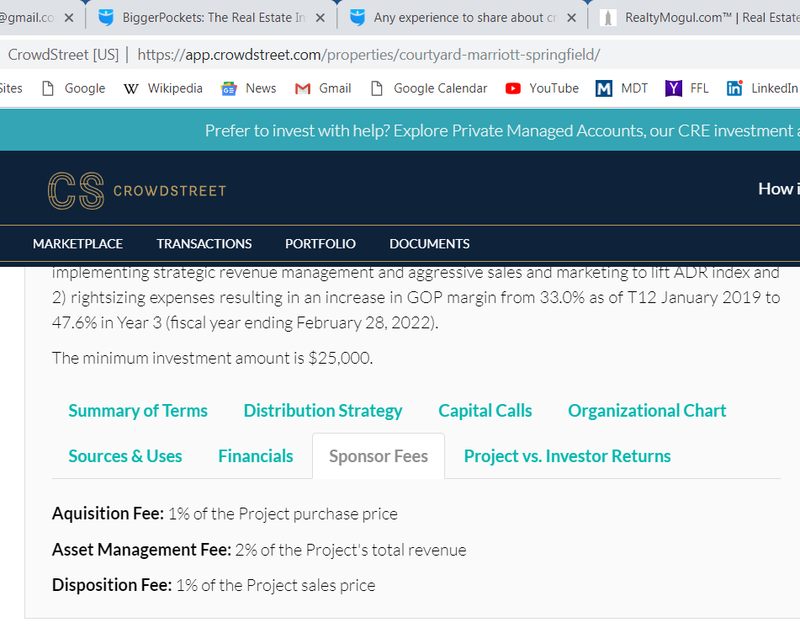Select the Sponsor Fees tab
The height and width of the screenshot is (644, 800).
point(379,456)
